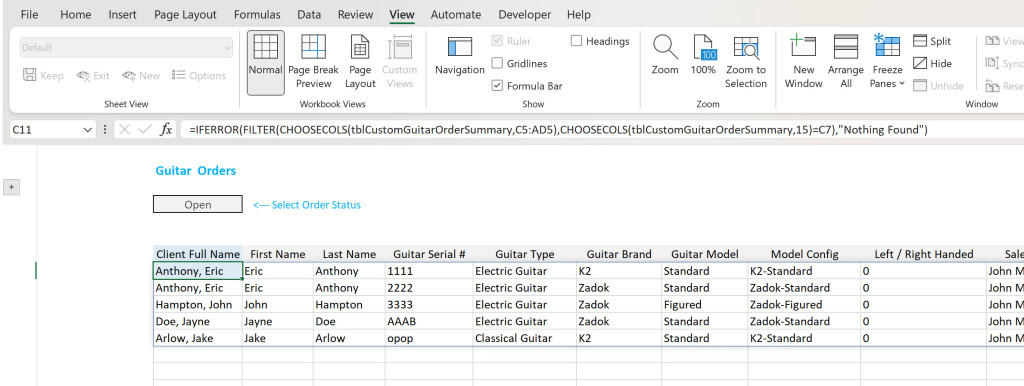Screen dimensions: 1024x386
Task: Open the Automate tab
Action: click(x=456, y=14)
